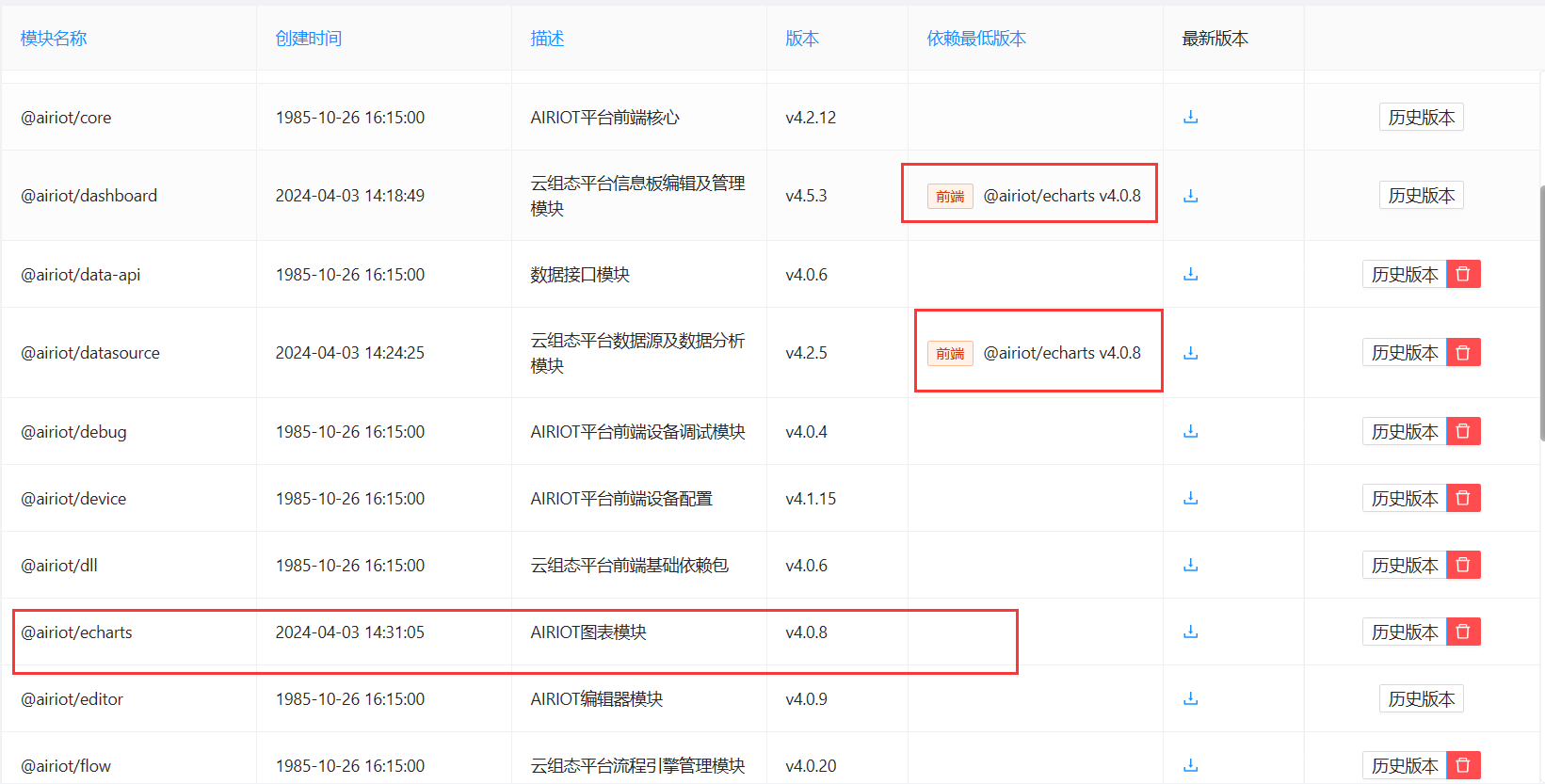Sort by 模块名称 column header
The height and width of the screenshot is (784, 1545).
[54, 39]
